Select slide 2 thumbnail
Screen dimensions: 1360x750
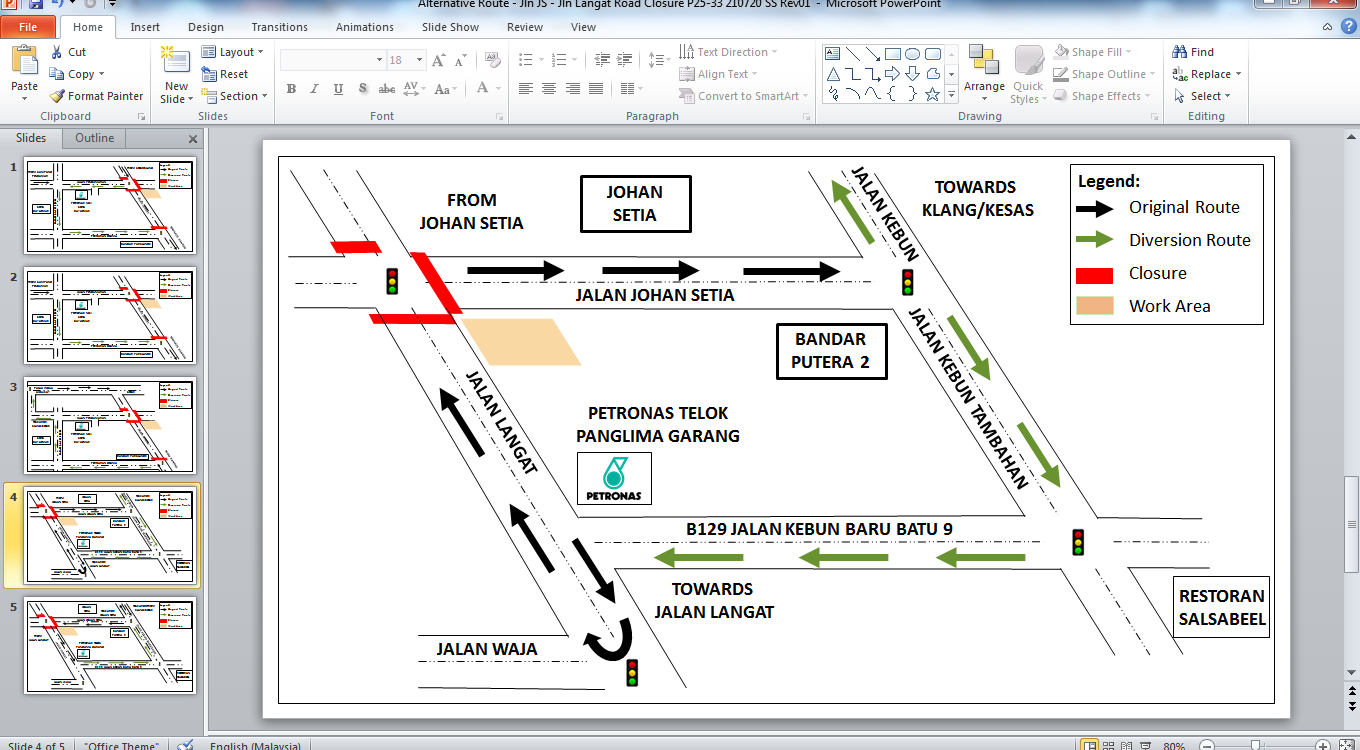click(110, 315)
